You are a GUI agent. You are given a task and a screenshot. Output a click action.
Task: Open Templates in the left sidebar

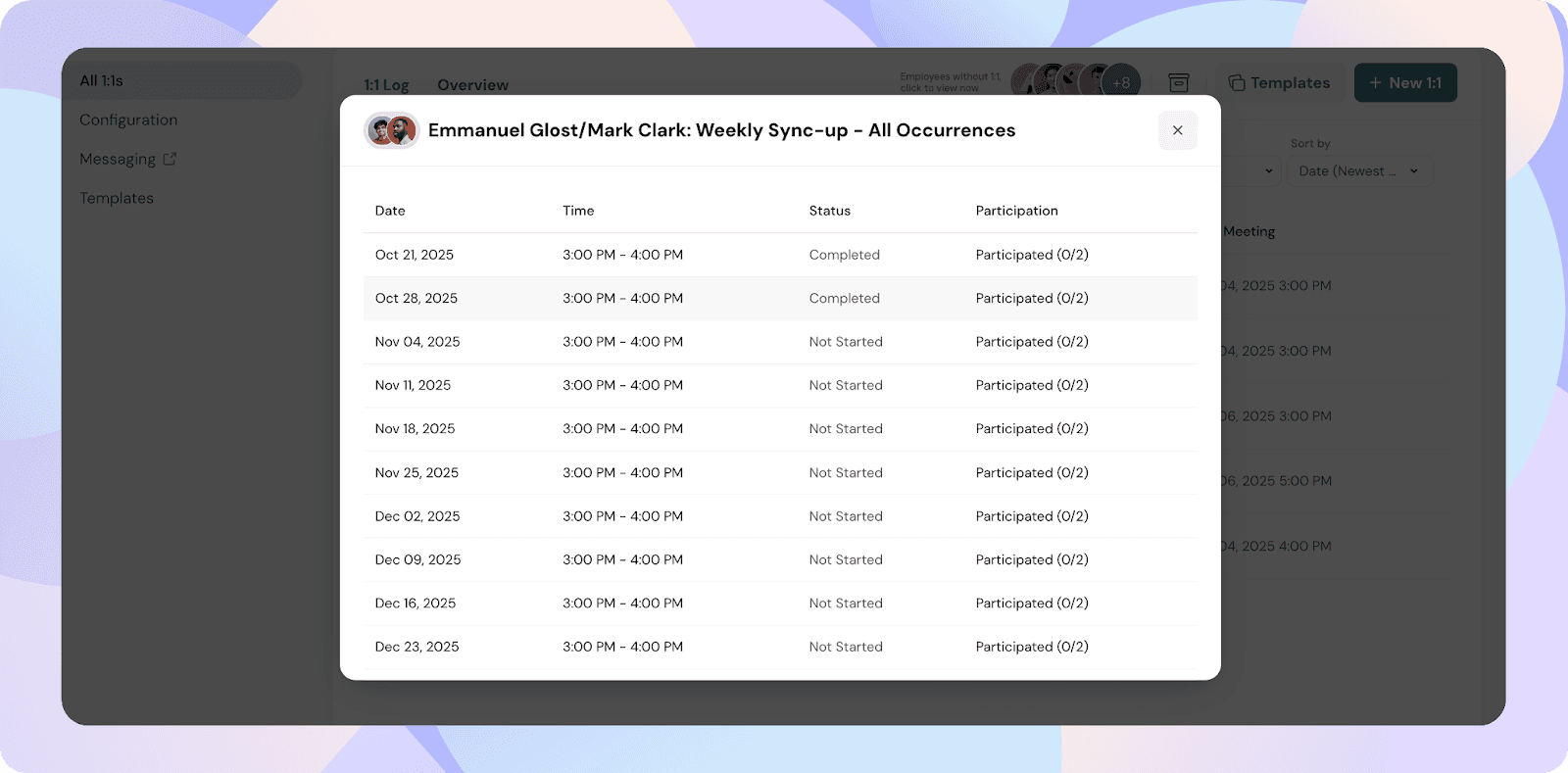(117, 199)
